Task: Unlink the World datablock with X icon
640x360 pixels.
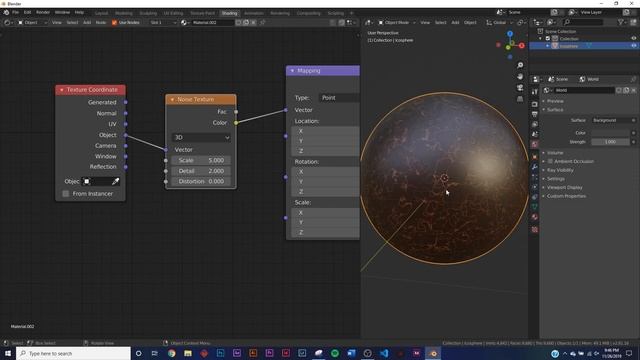Action: (633, 90)
